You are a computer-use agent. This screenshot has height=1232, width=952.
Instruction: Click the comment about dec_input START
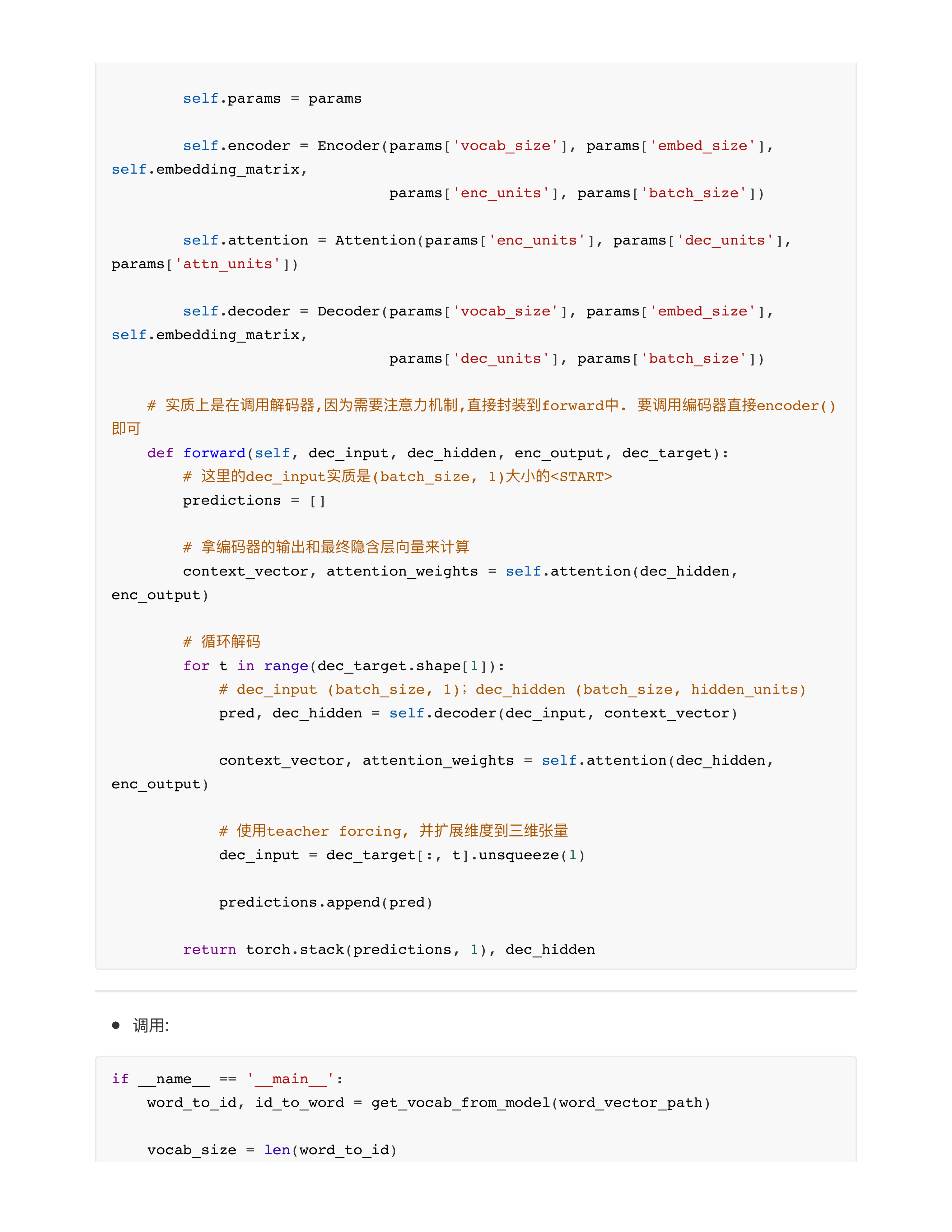tap(398, 477)
